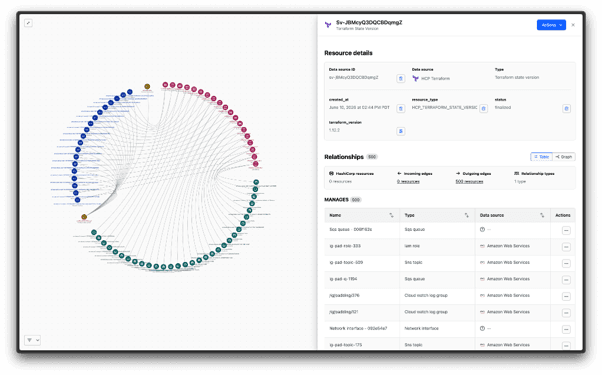Switch Relationships view to Table

click(541, 157)
